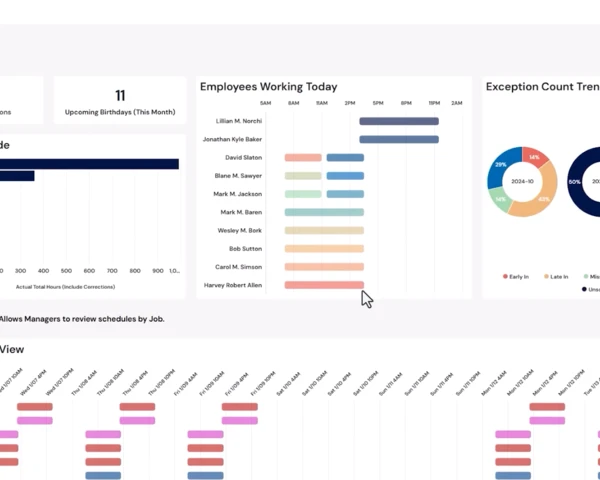Screen dimensions: 600x480
Task: Select Carol M. Simson's name label
Action: tap(238, 267)
